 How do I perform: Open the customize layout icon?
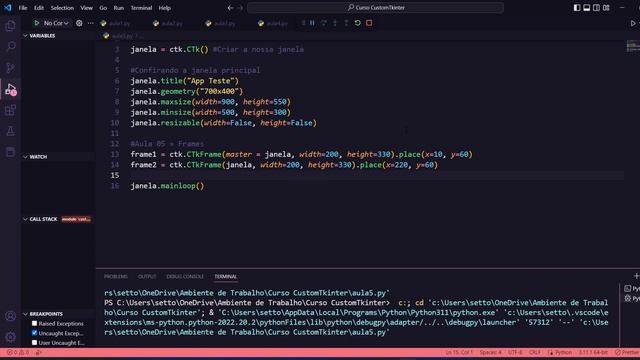(606, 8)
